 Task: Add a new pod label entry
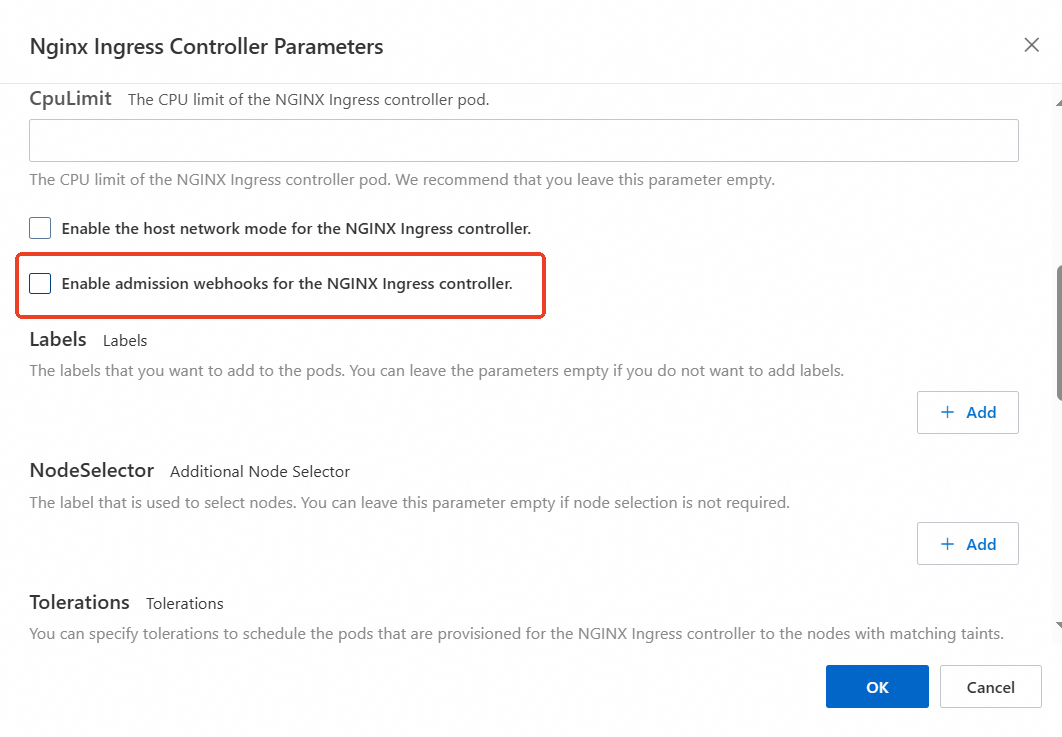(968, 412)
